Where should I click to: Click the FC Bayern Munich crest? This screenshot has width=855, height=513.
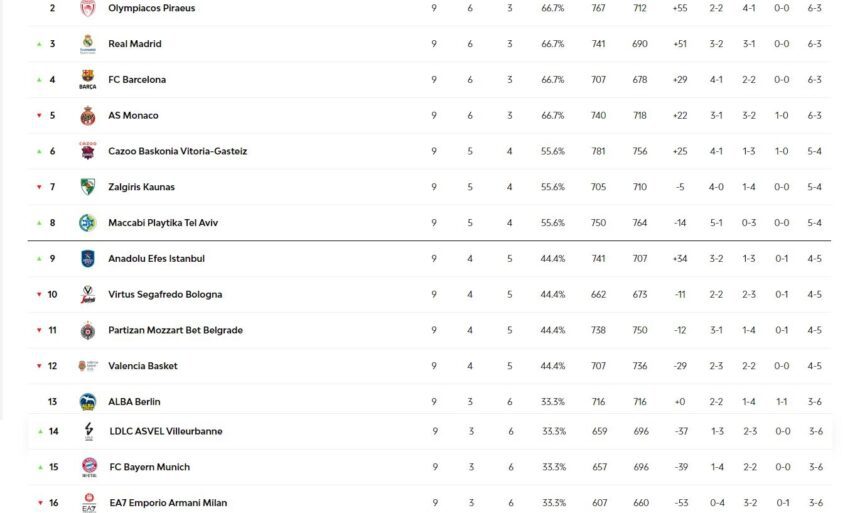coord(88,467)
